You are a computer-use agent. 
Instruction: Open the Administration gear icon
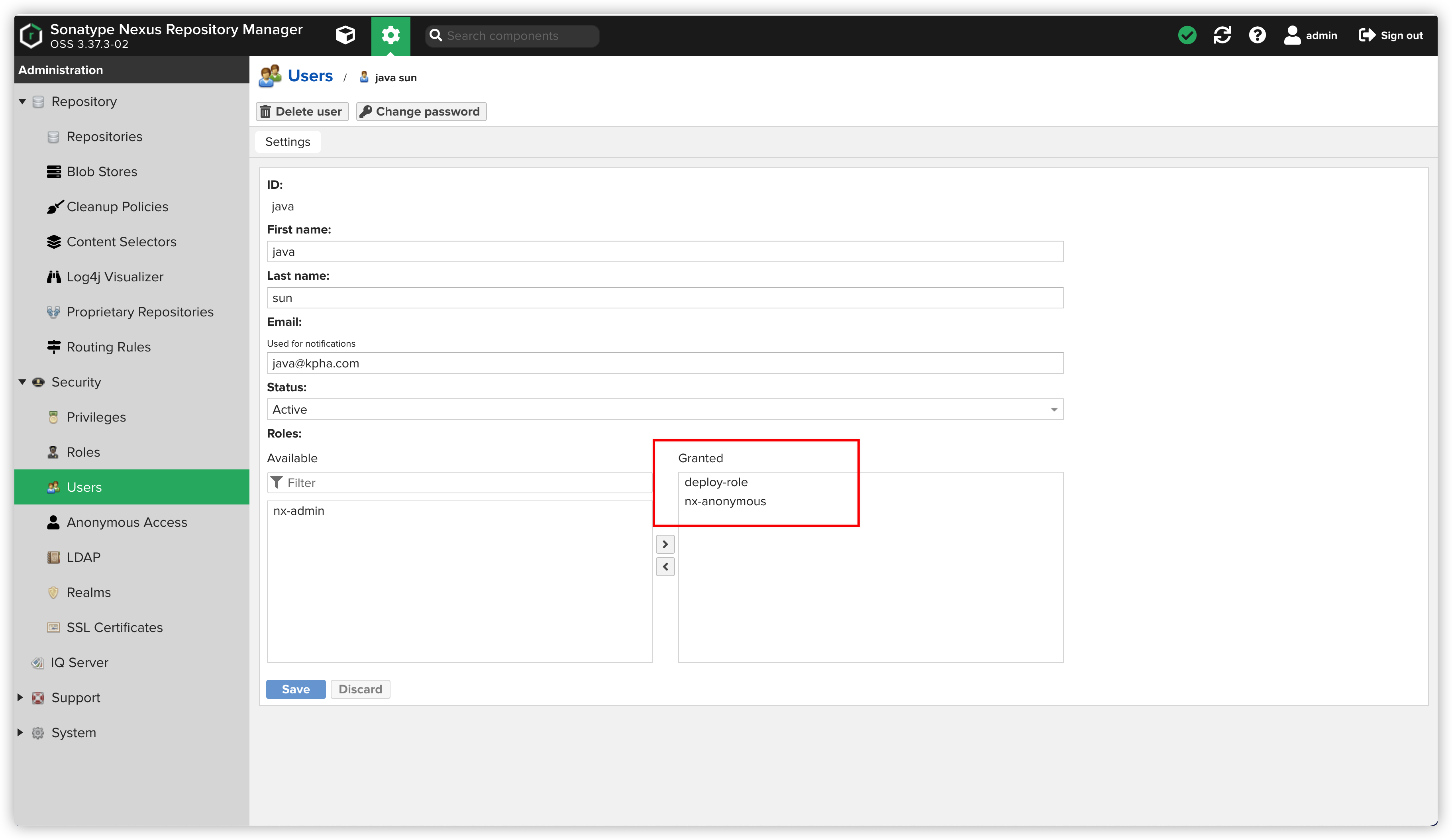(390, 35)
